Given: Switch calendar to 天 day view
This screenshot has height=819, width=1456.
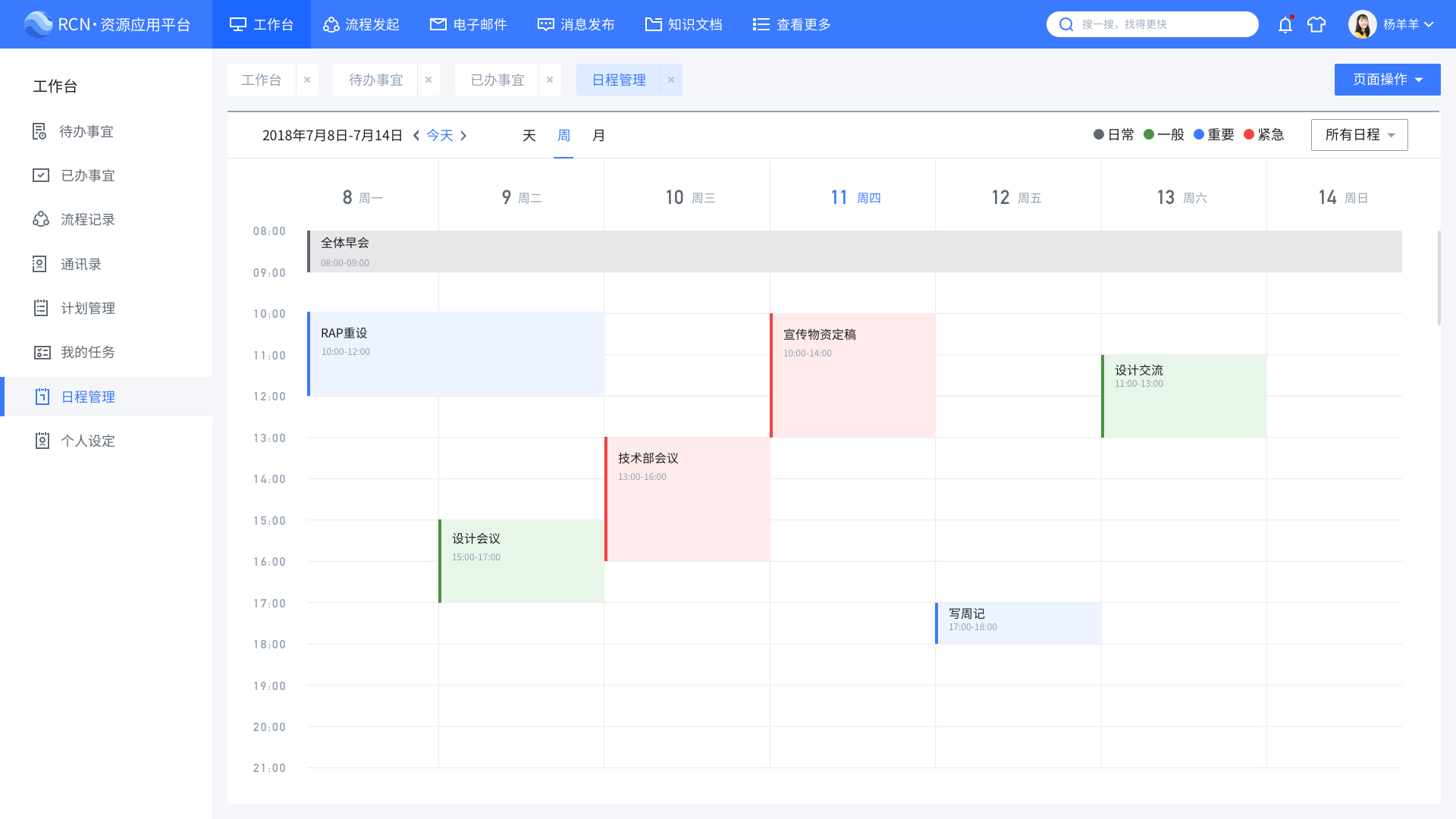Looking at the screenshot, I should [x=529, y=135].
